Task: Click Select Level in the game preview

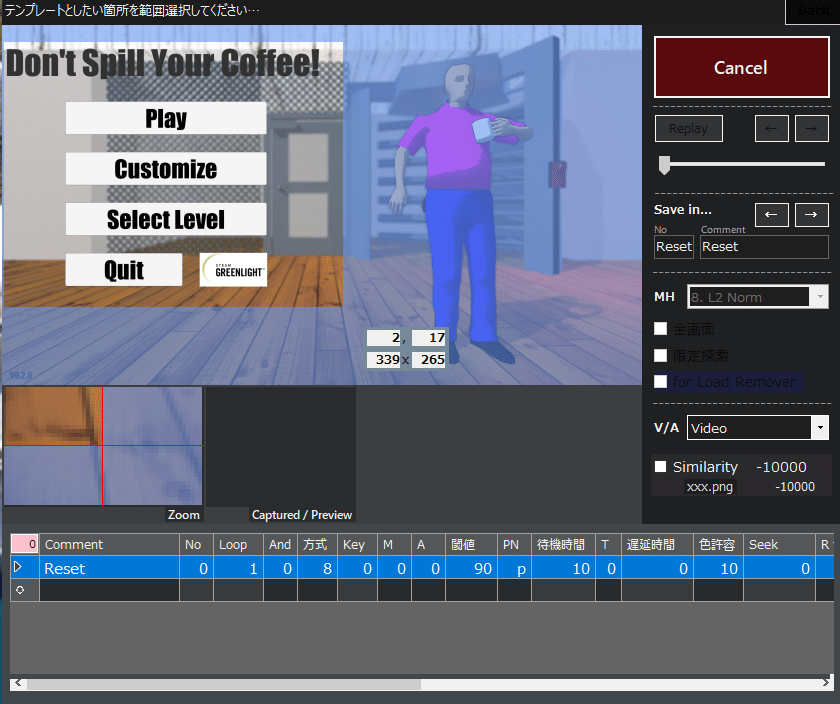Action: point(166,219)
